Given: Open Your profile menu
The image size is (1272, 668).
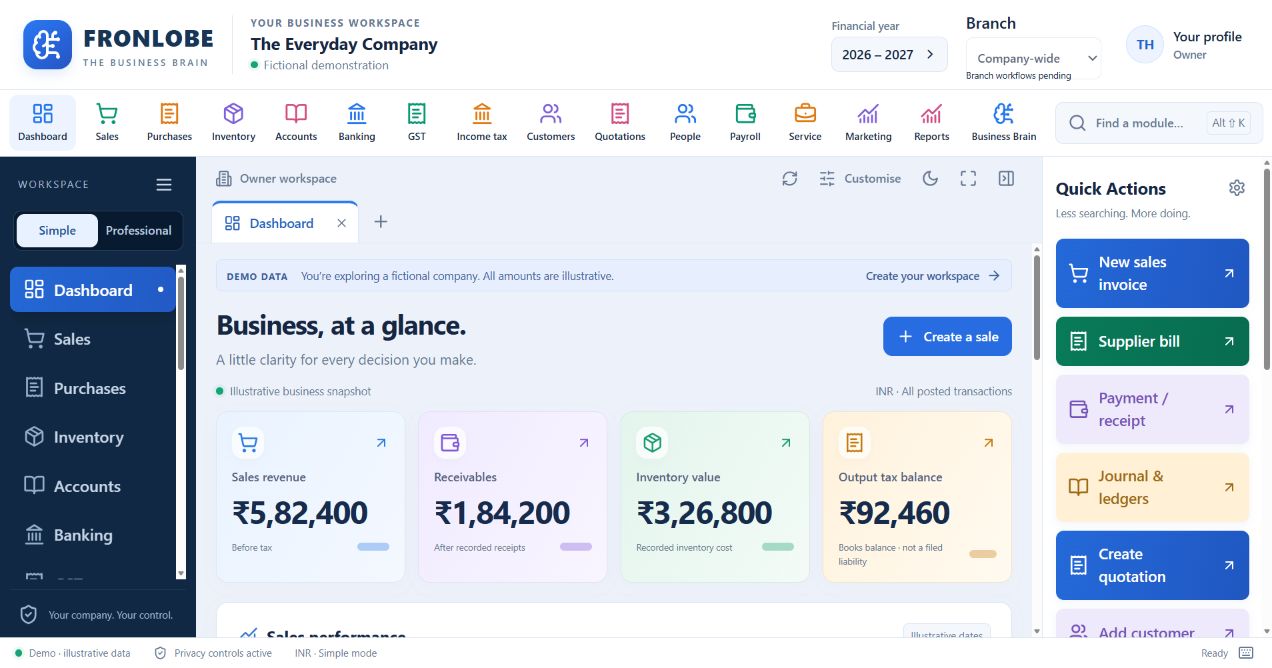Looking at the screenshot, I should click(x=1184, y=45).
